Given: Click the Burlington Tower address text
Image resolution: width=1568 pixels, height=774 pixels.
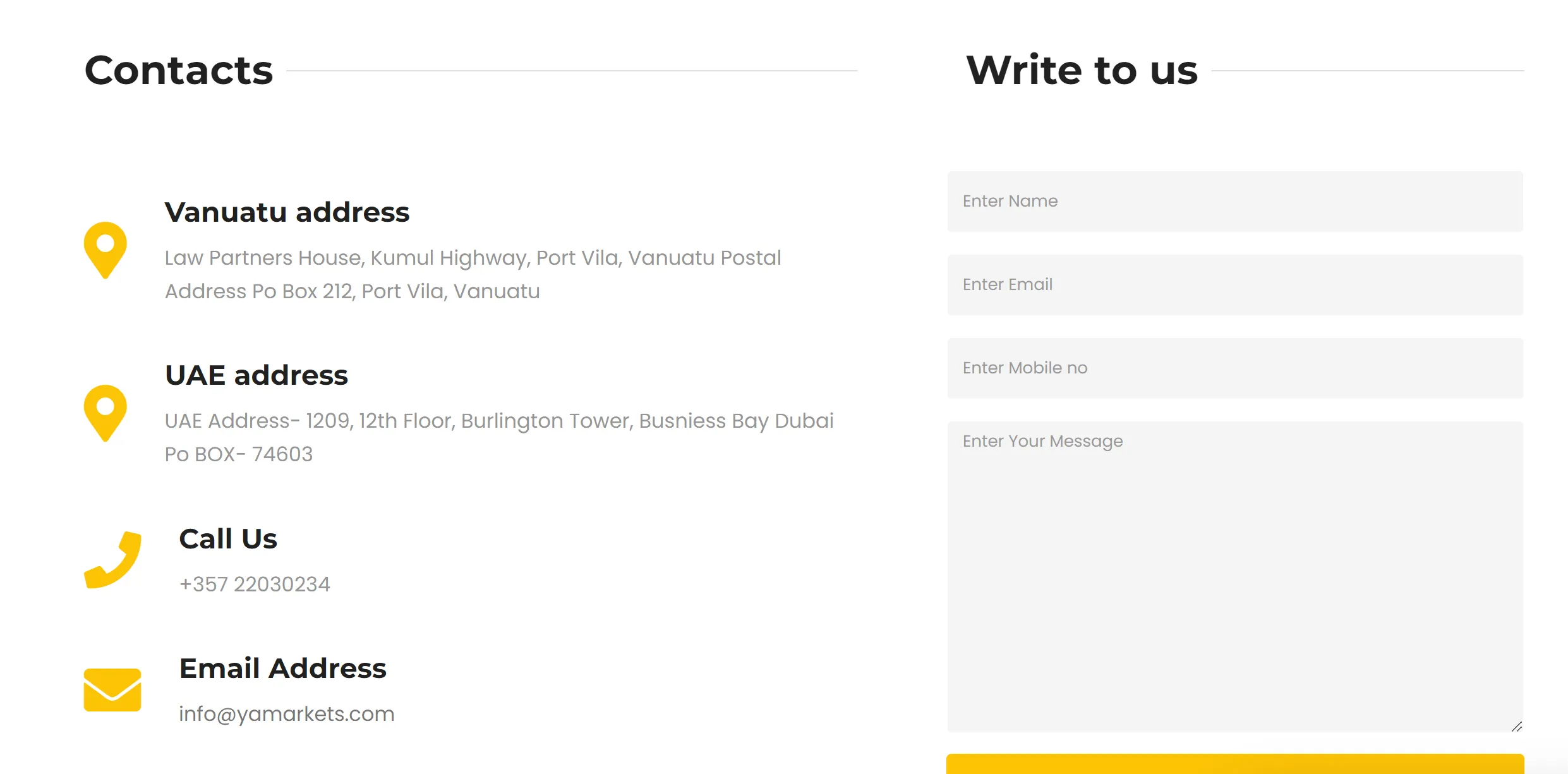Looking at the screenshot, I should [x=499, y=437].
